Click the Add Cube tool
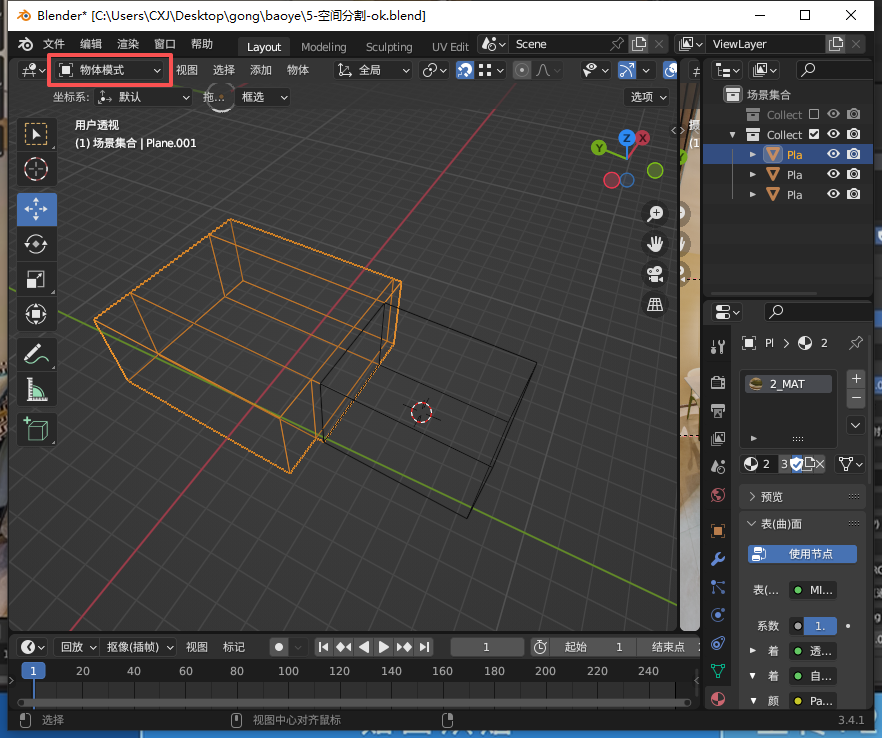Image resolution: width=882 pixels, height=738 pixels. (36, 429)
